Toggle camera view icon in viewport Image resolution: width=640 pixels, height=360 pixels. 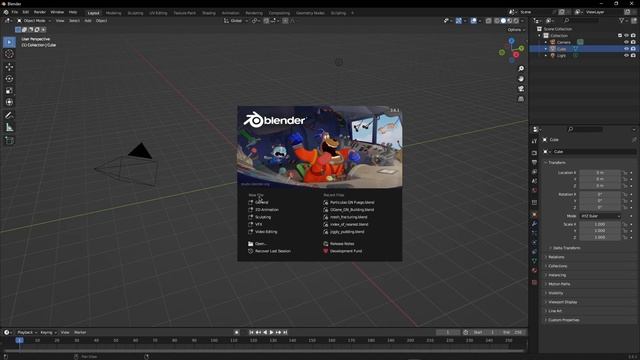(521, 89)
